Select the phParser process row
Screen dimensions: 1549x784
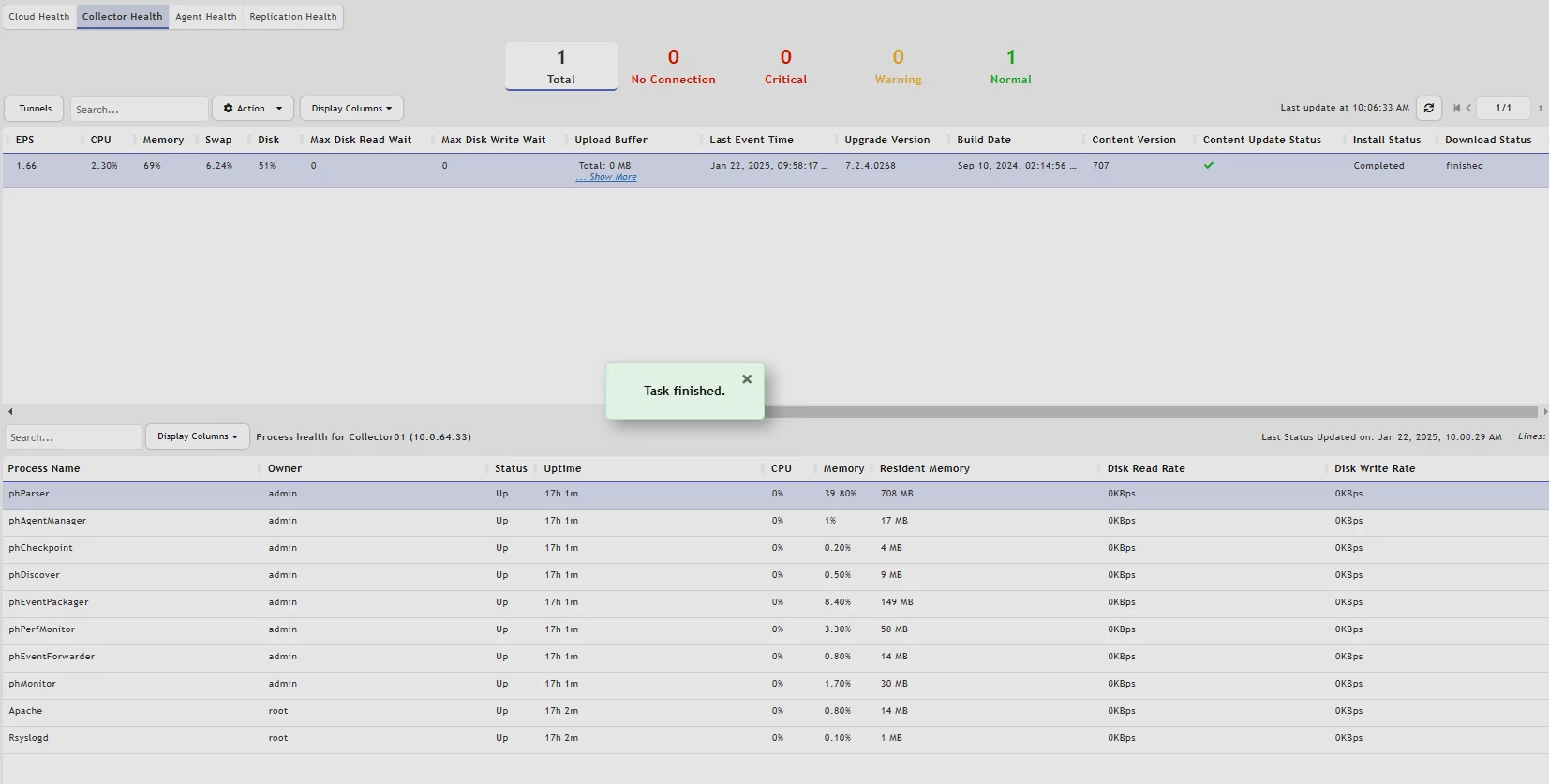776,495
